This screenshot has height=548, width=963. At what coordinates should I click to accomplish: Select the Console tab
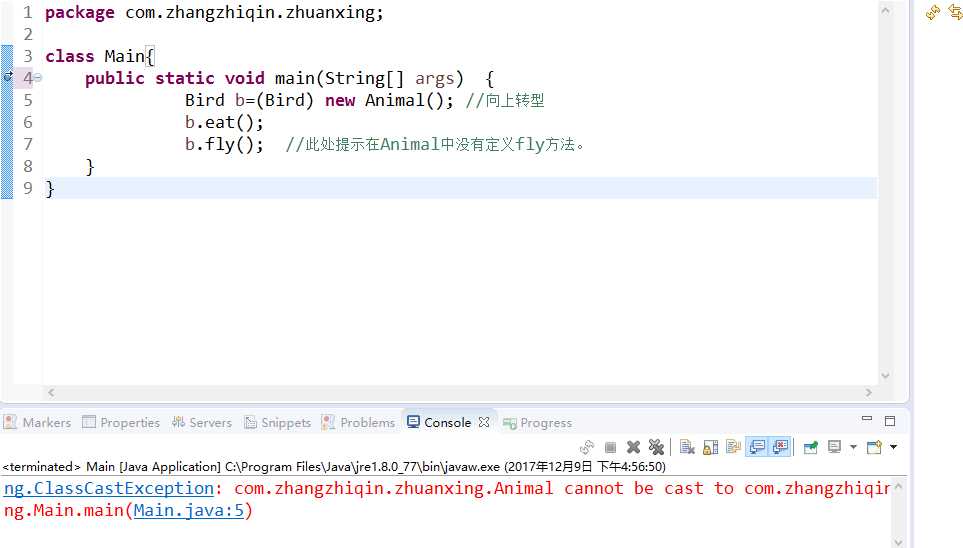click(x=439, y=423)
